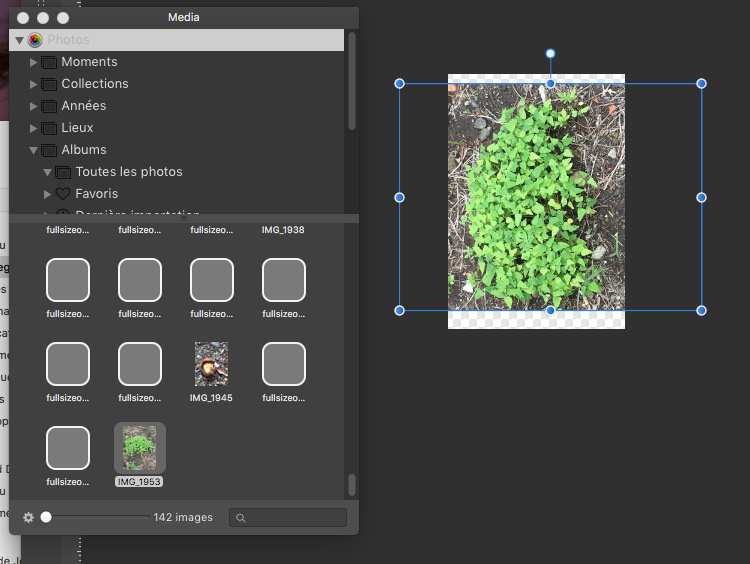Click the IMG_1953 file name label

tap(139, 482)
